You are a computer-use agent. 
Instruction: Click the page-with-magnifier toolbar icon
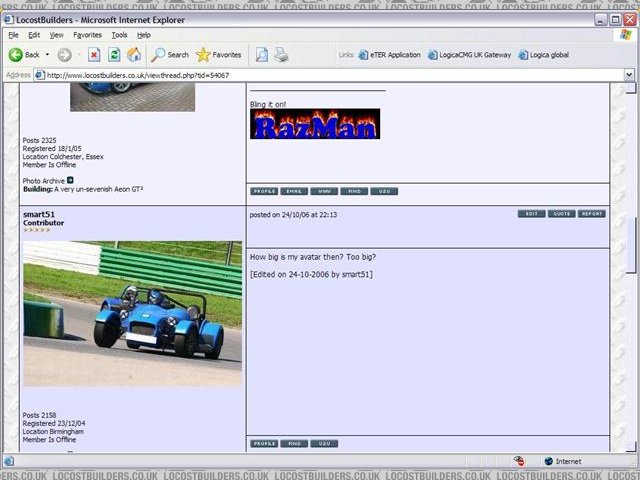(x=262, y=55)
